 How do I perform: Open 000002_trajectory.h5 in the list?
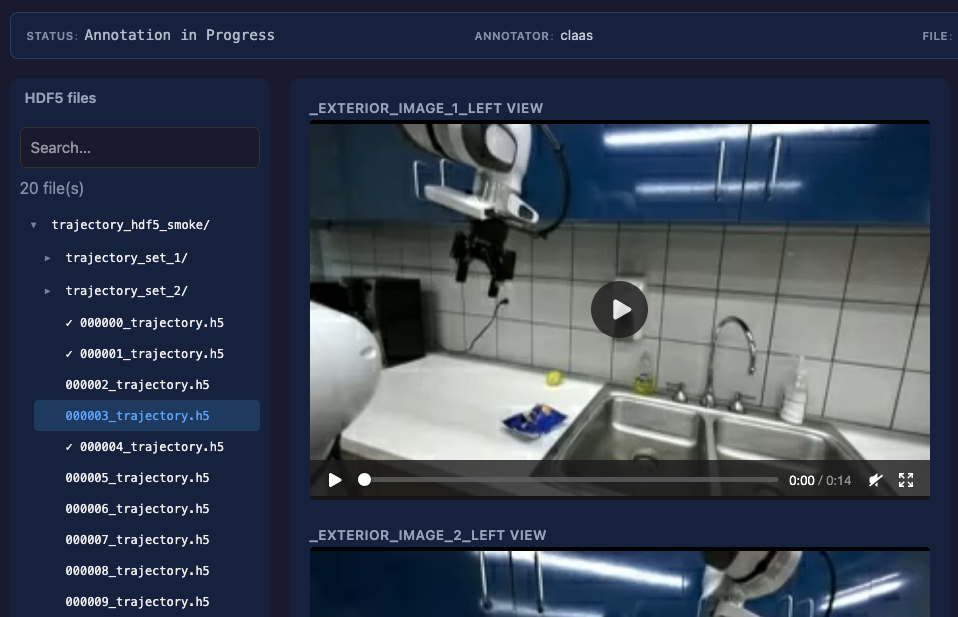[137, 385]
